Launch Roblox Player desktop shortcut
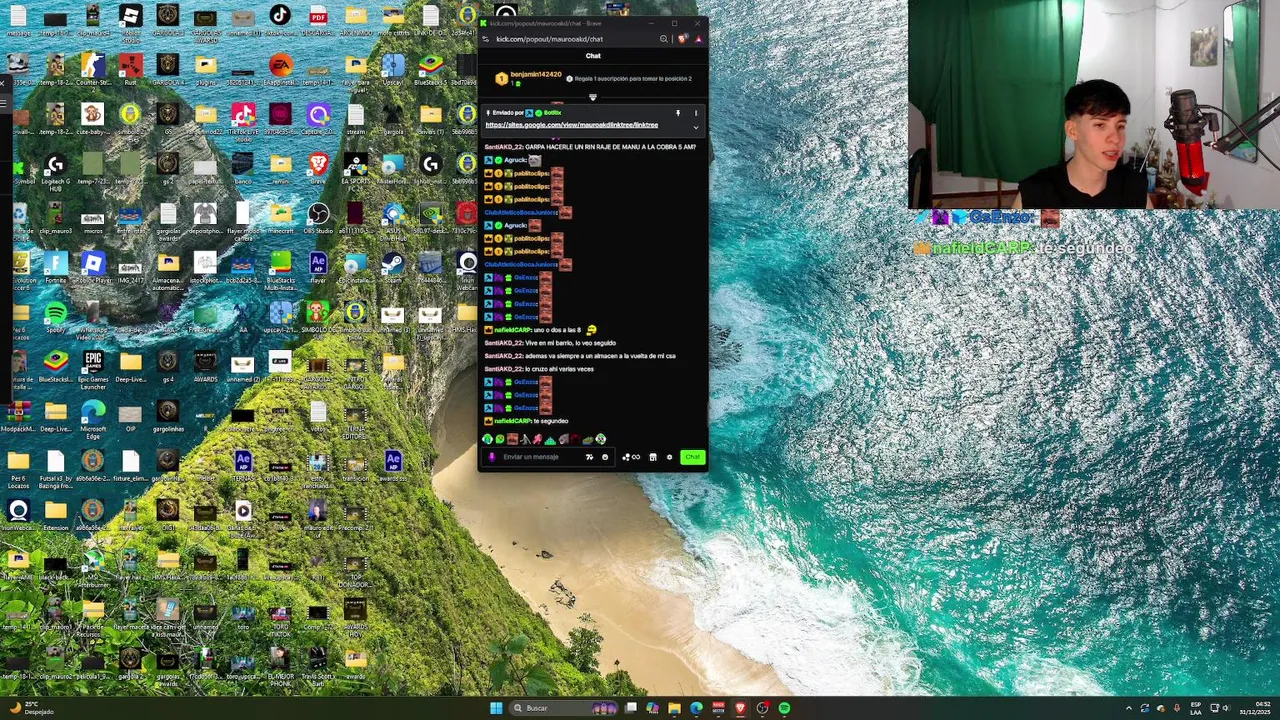The height and width of the screenshot is (720, 1280). coord(93,268)
